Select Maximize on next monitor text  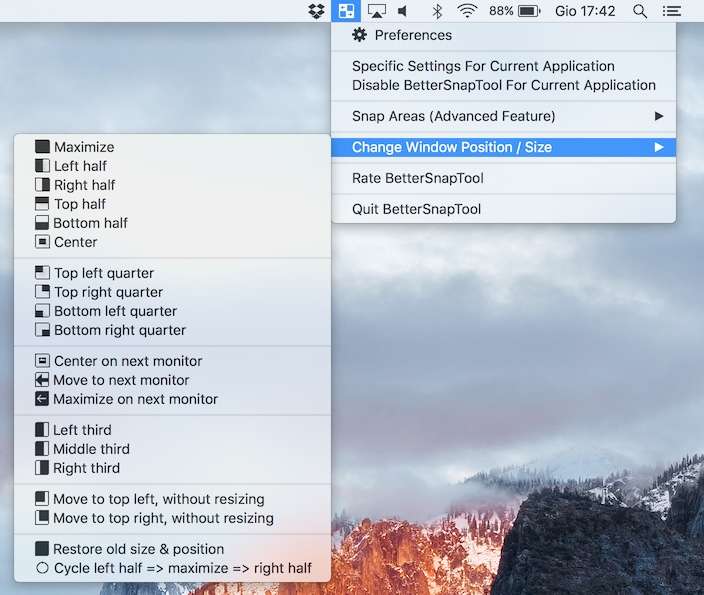(136, 399)
